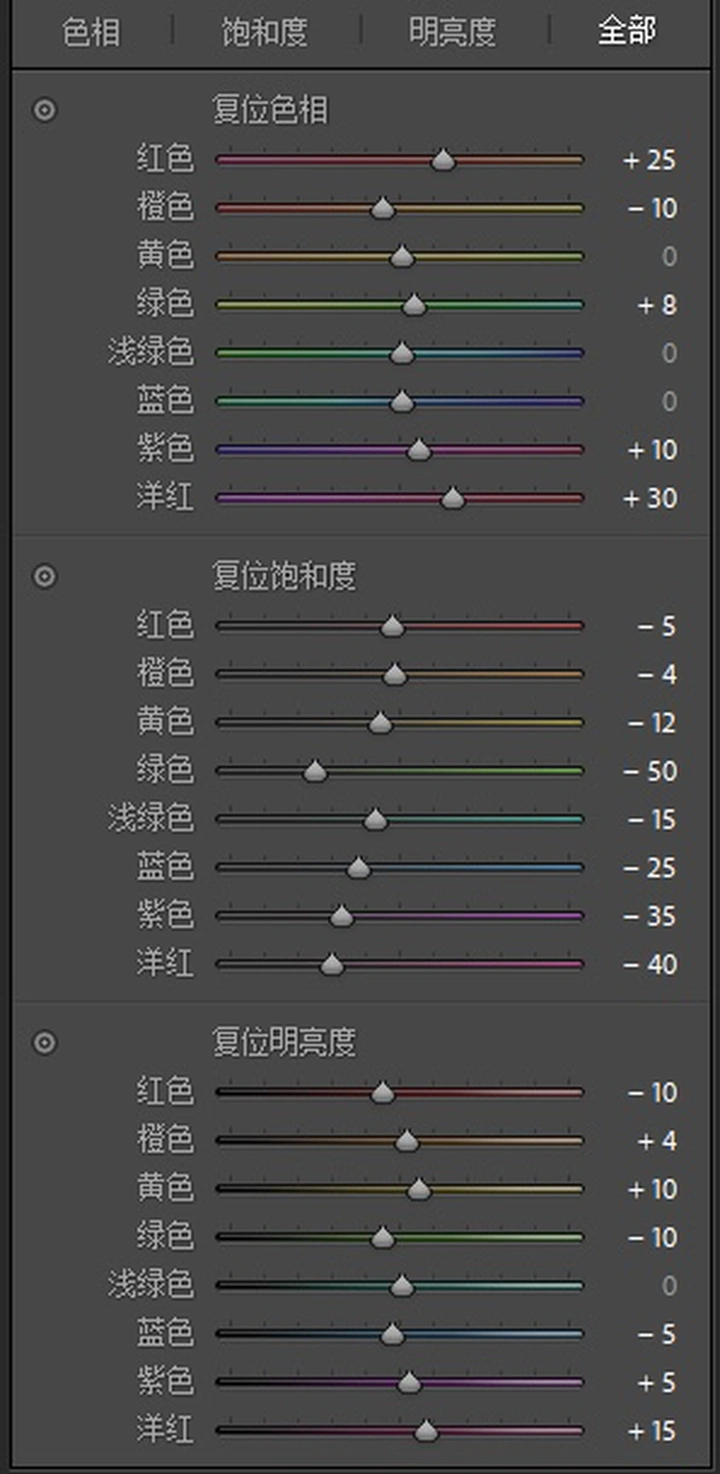720x1474 pixels.
Task: Click the hue 红色 value +25
Action: point(650,160)
